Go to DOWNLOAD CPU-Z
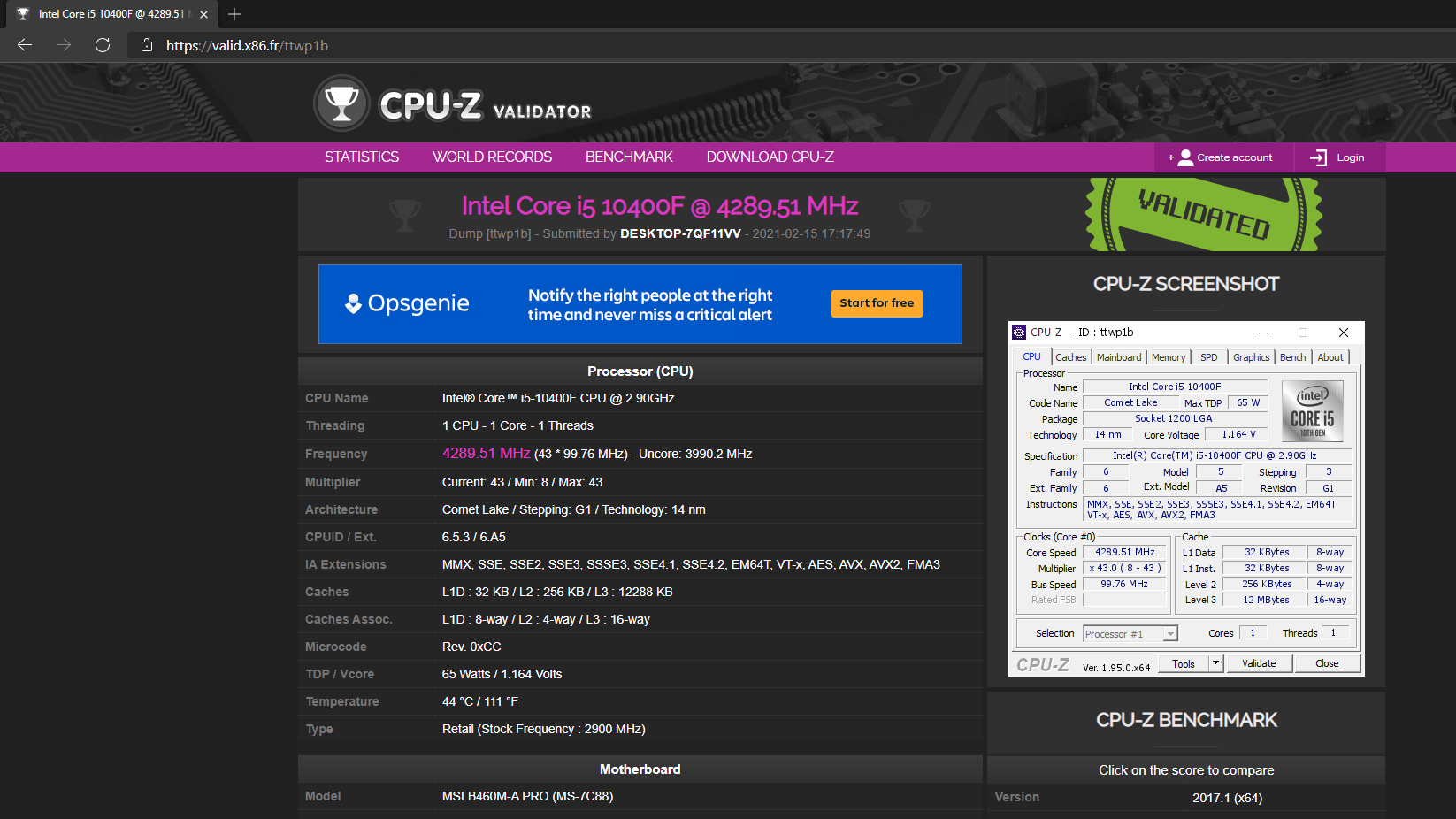The width and height of the screenshot is (1456, 819). (x=770, y=157)
